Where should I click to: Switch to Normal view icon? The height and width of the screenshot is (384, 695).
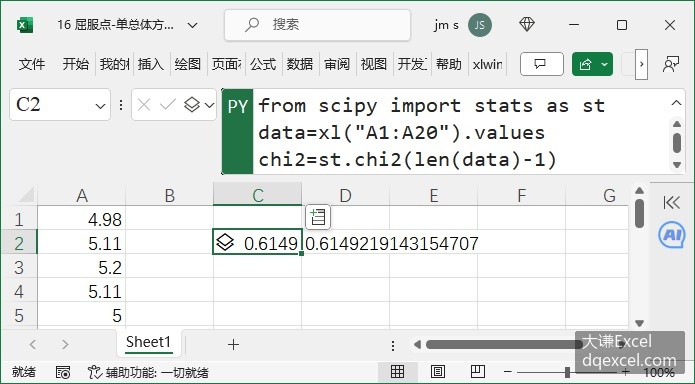[x=397, y=372]
